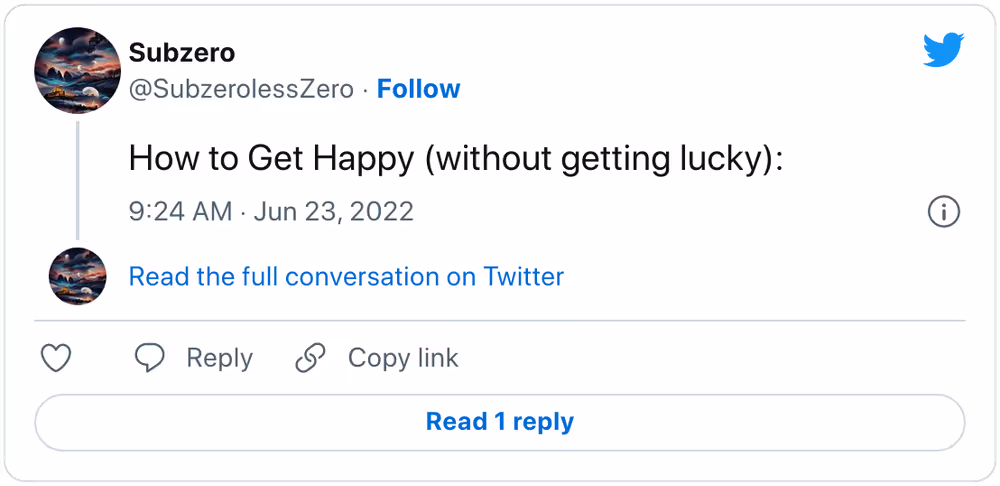1000x486 pixels.
Task: Click the @SubzerolessZero handle
Action: 241,89
